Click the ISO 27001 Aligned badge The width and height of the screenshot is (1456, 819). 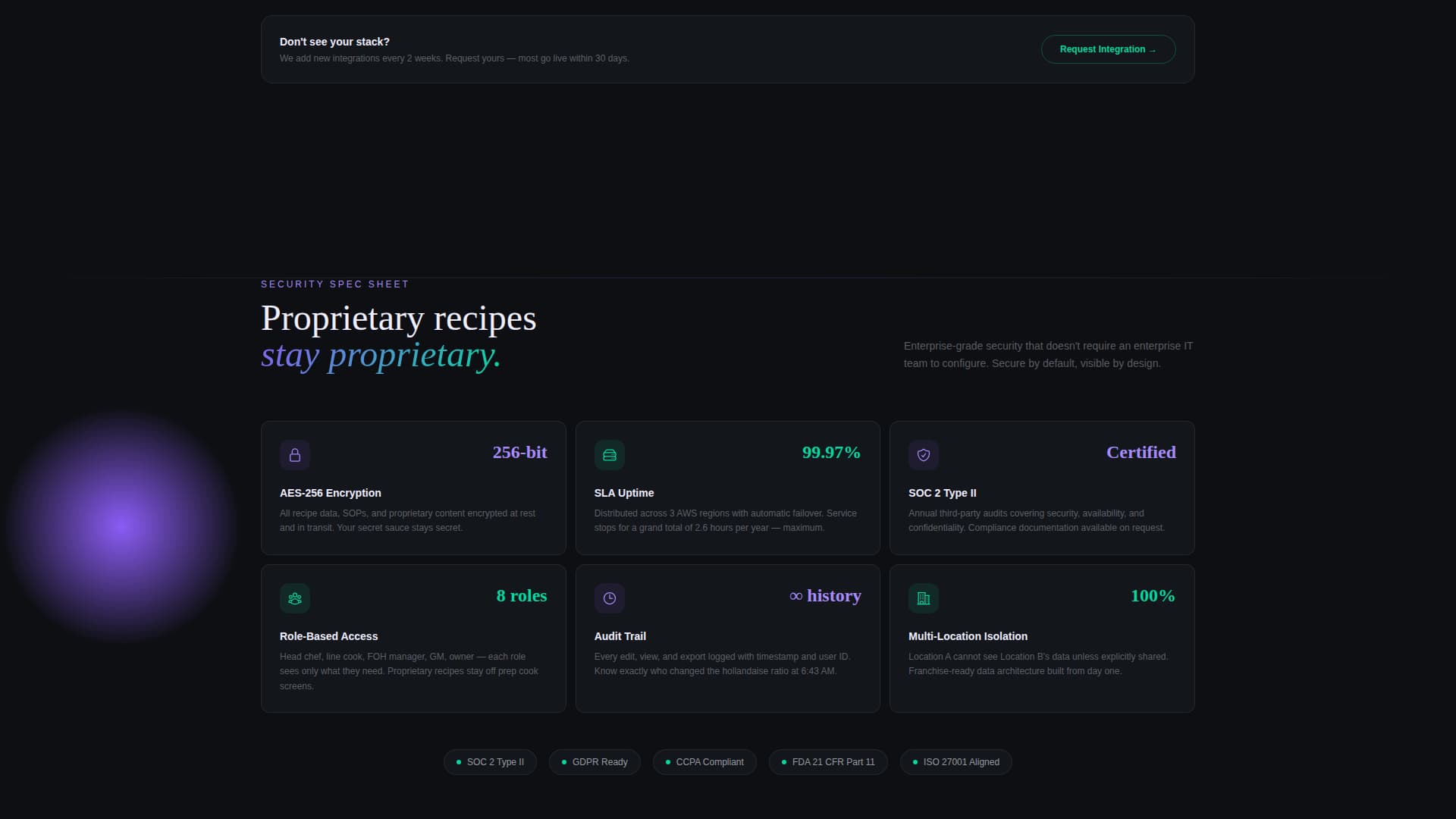[x=955, y=761]
